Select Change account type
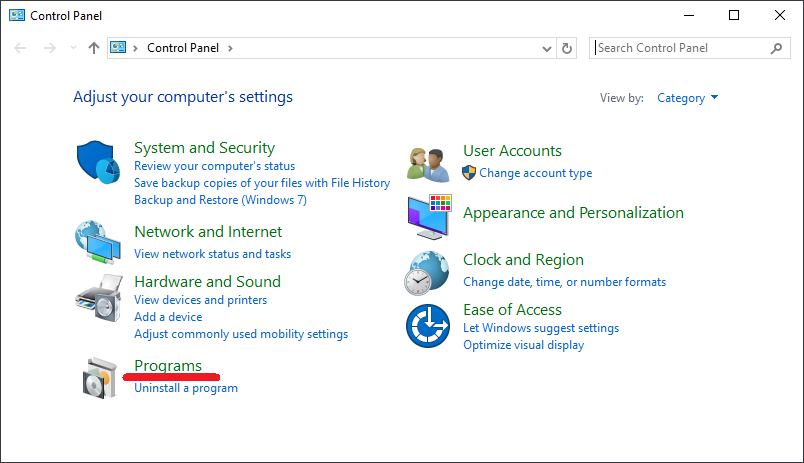Viewport: 804px width, 463px height. pos(536,173)
